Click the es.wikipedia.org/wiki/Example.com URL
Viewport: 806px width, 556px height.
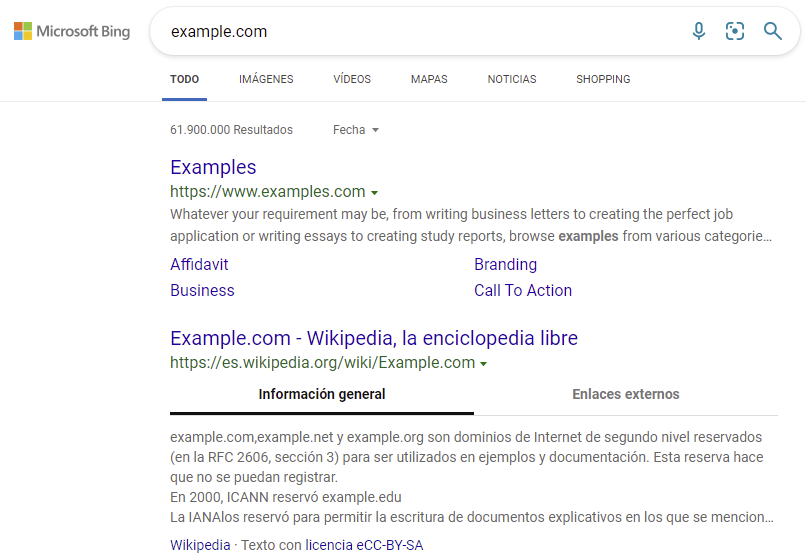click(x=322, y=363)
